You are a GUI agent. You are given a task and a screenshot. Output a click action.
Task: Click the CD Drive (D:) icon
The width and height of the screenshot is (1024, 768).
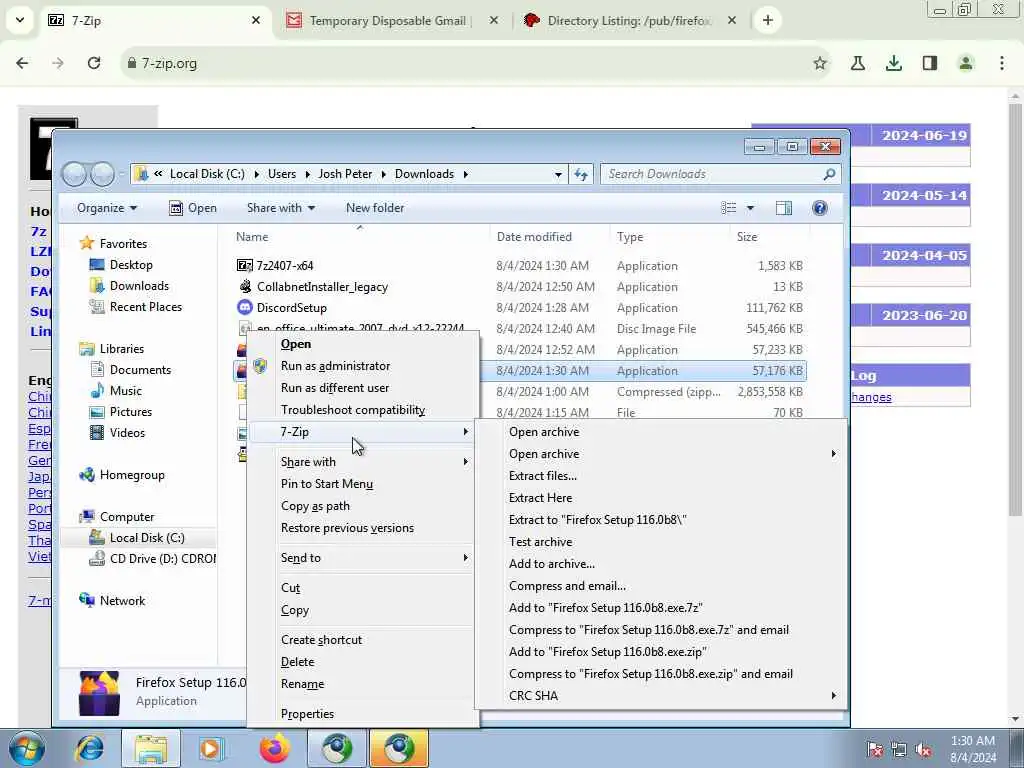97,558
